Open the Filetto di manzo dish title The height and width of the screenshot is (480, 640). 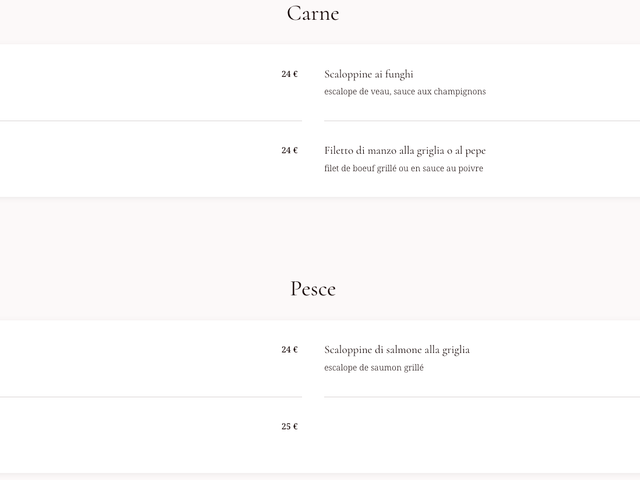(405, 151)
